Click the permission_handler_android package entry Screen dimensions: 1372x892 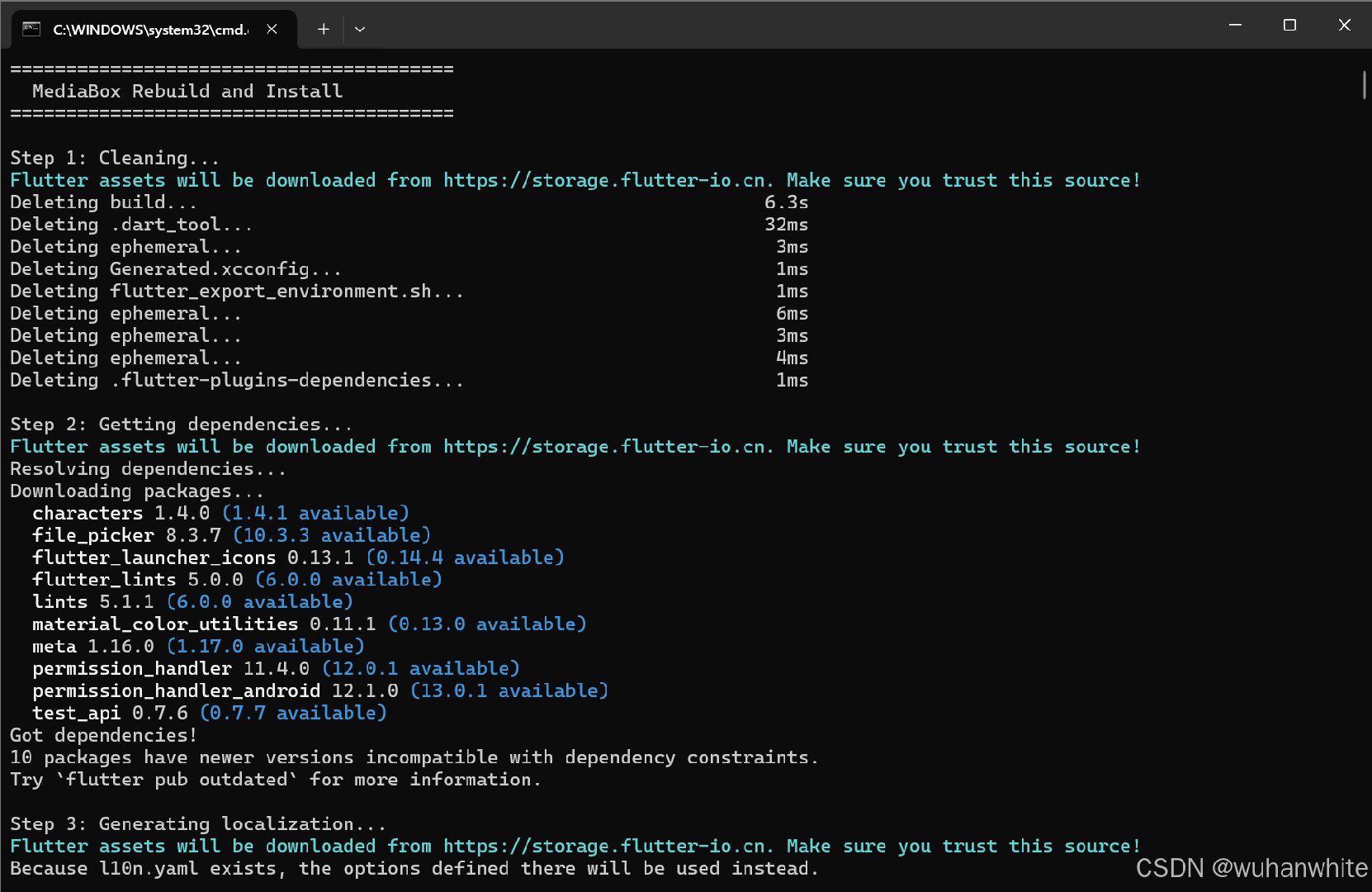click(x=176, y=691)
